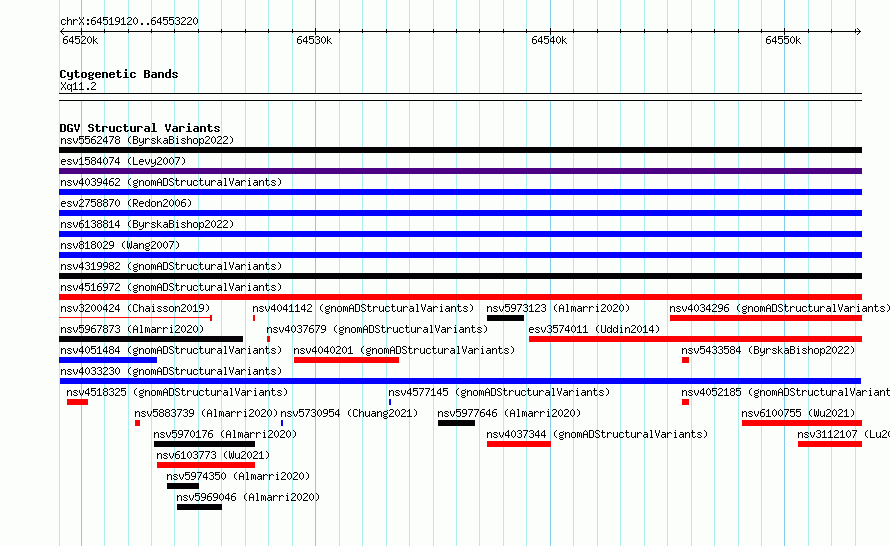Viewport: 890px width, 546px height.
Task: Open nsv4319982 gnomAD variant details
Action: coord(171,266)
